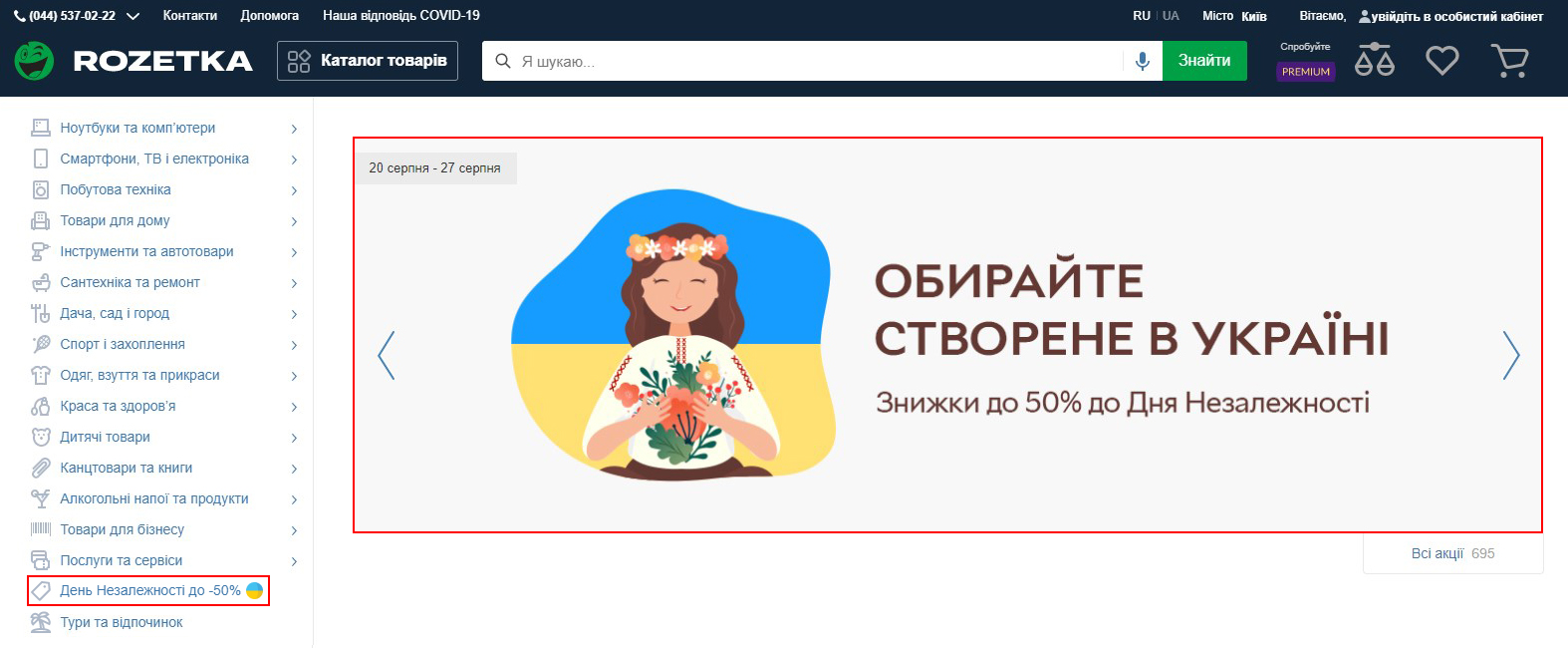This screenshot has height=648, width=1568.
Task: Open the wishlist heart icon
Action: point(1441,61)
